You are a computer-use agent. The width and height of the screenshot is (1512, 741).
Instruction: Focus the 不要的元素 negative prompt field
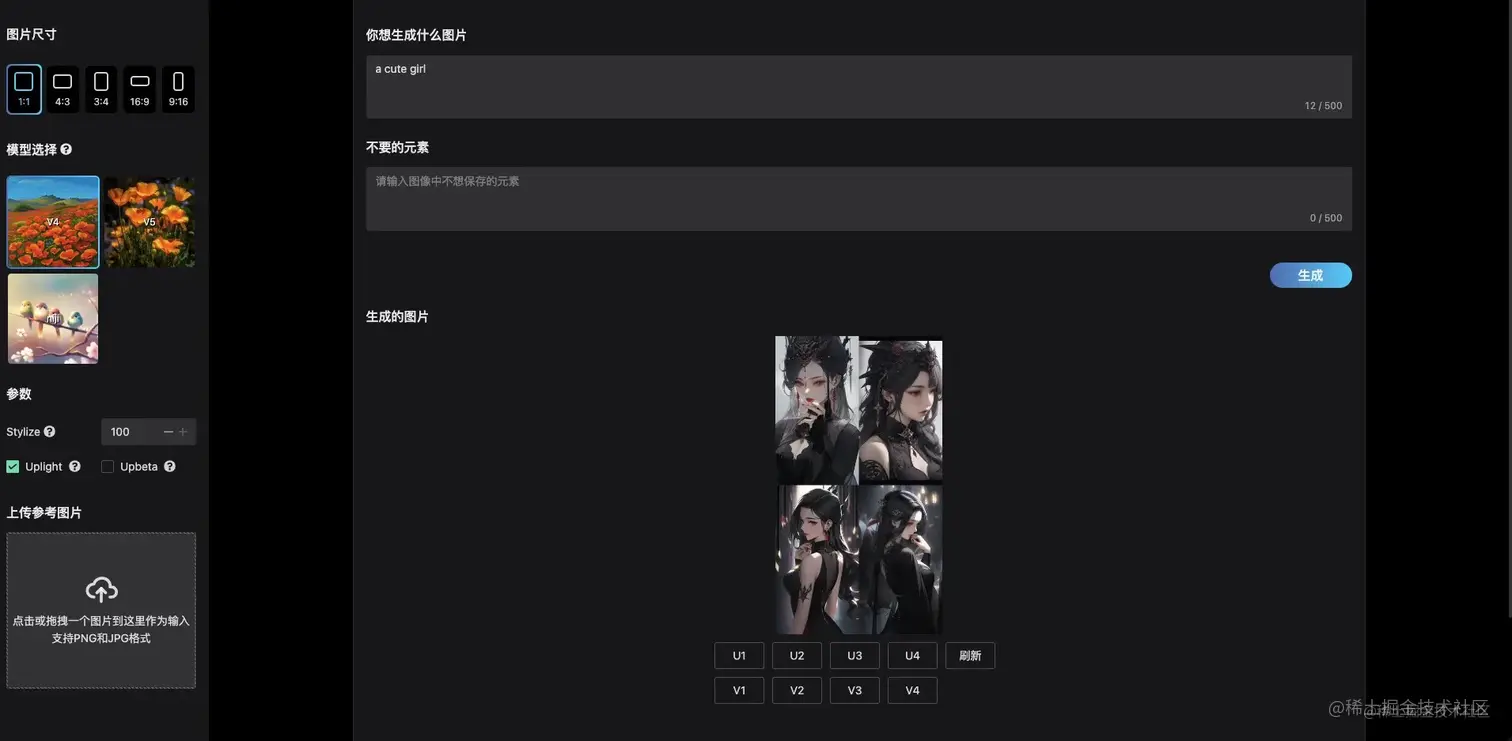point(859,199)
